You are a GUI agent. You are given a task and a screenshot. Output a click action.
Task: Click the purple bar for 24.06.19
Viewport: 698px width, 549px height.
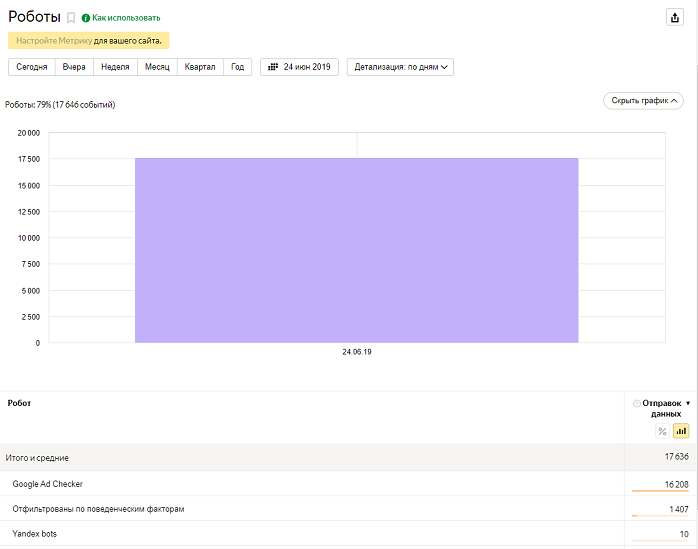[356, 250]
